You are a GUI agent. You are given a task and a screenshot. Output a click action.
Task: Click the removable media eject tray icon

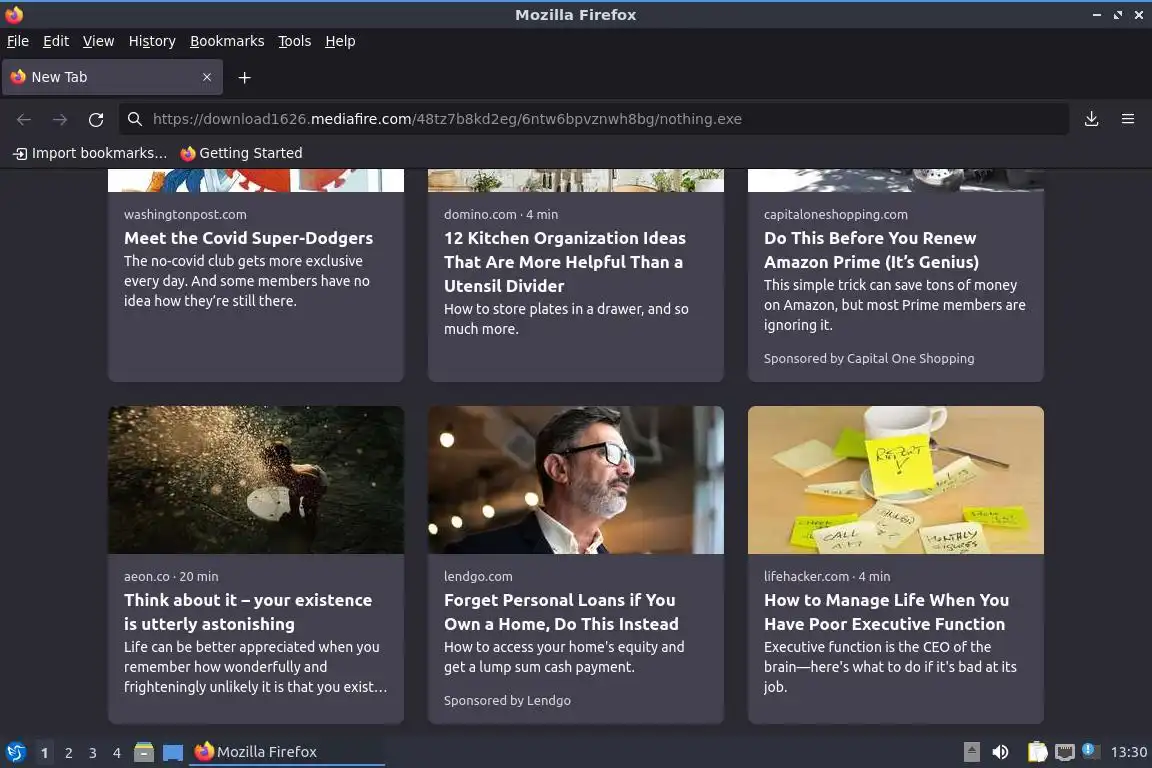(x=971, y=752)
